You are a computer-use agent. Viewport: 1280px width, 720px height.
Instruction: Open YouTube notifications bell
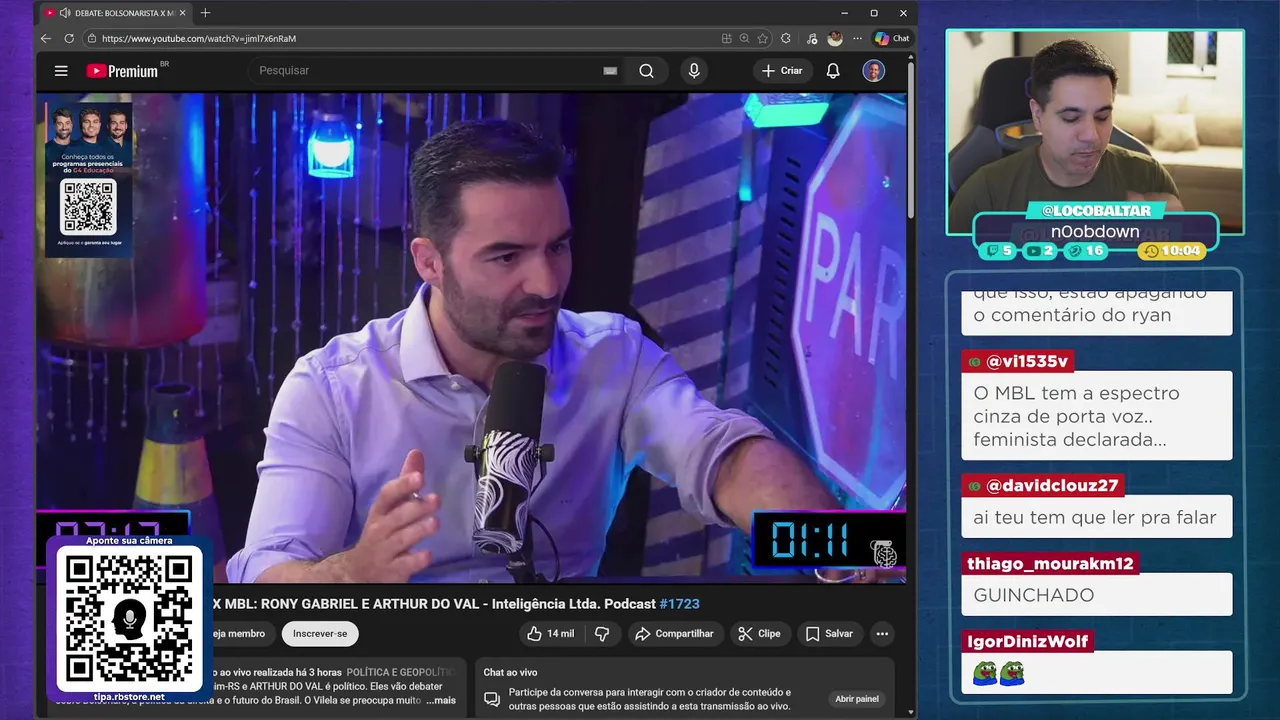click(833, 71)
